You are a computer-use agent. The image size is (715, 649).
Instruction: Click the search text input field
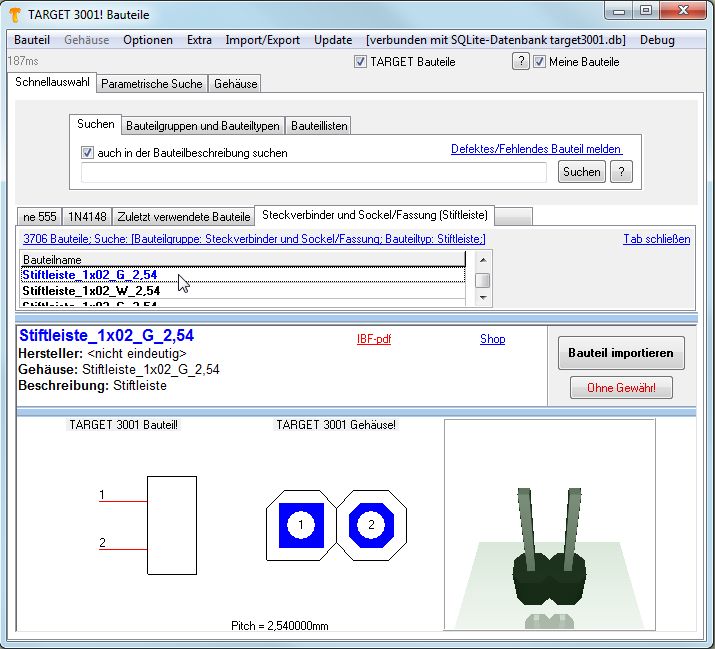[x=314, y=172]
